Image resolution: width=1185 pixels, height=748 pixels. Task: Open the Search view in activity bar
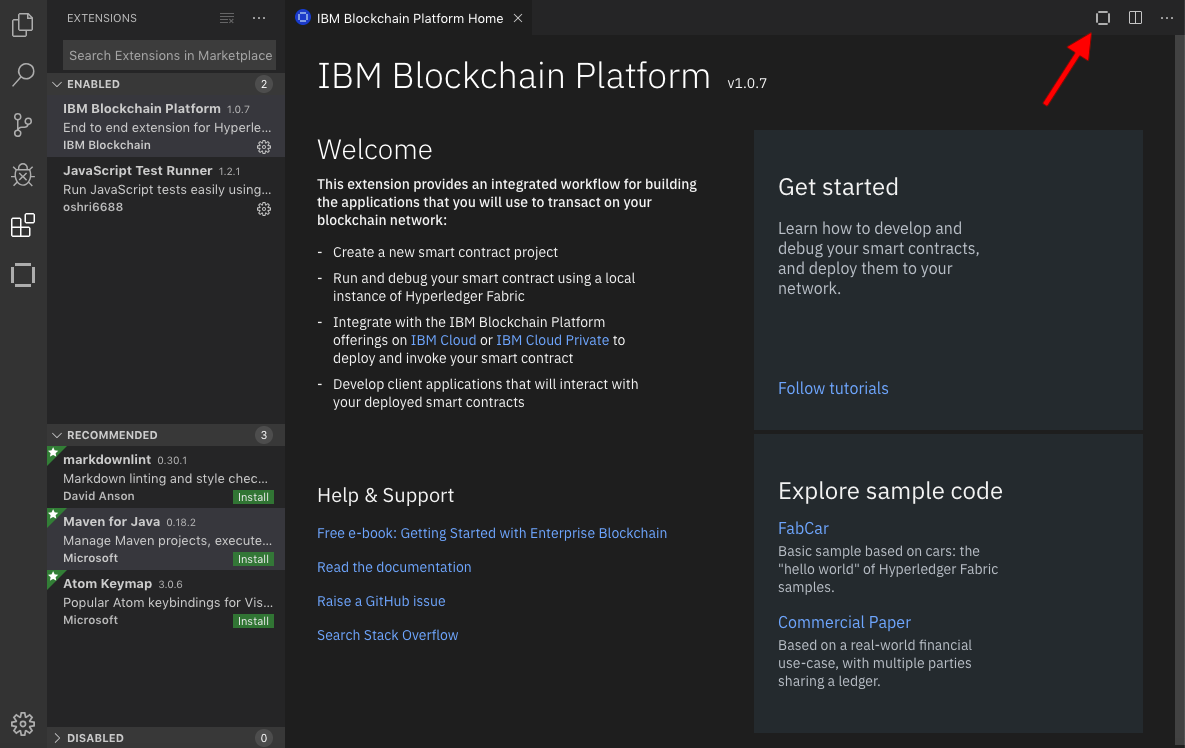[x=23, y=75]
